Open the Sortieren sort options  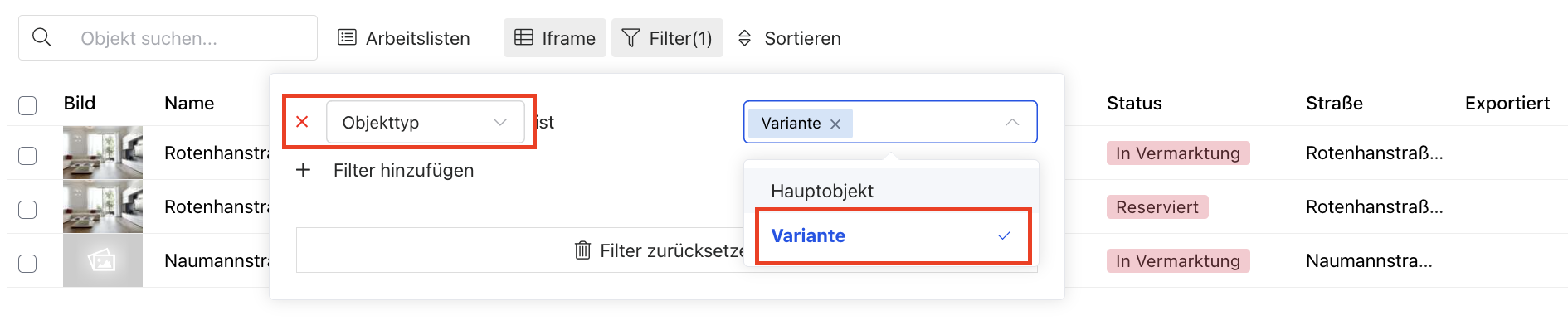pyautogui.click(x=789, y=38)
